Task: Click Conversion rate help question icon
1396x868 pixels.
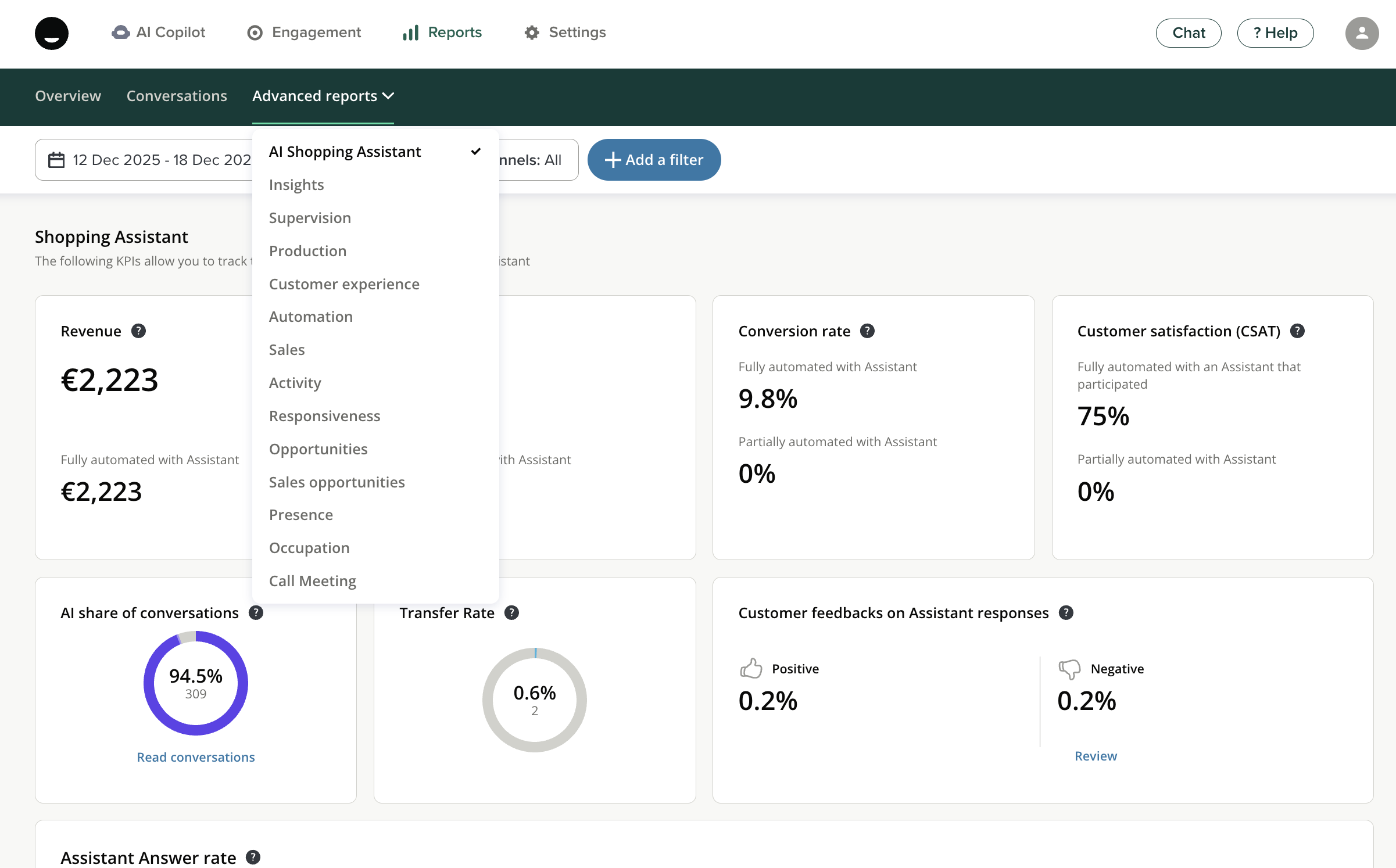Action: coord(867,331)
